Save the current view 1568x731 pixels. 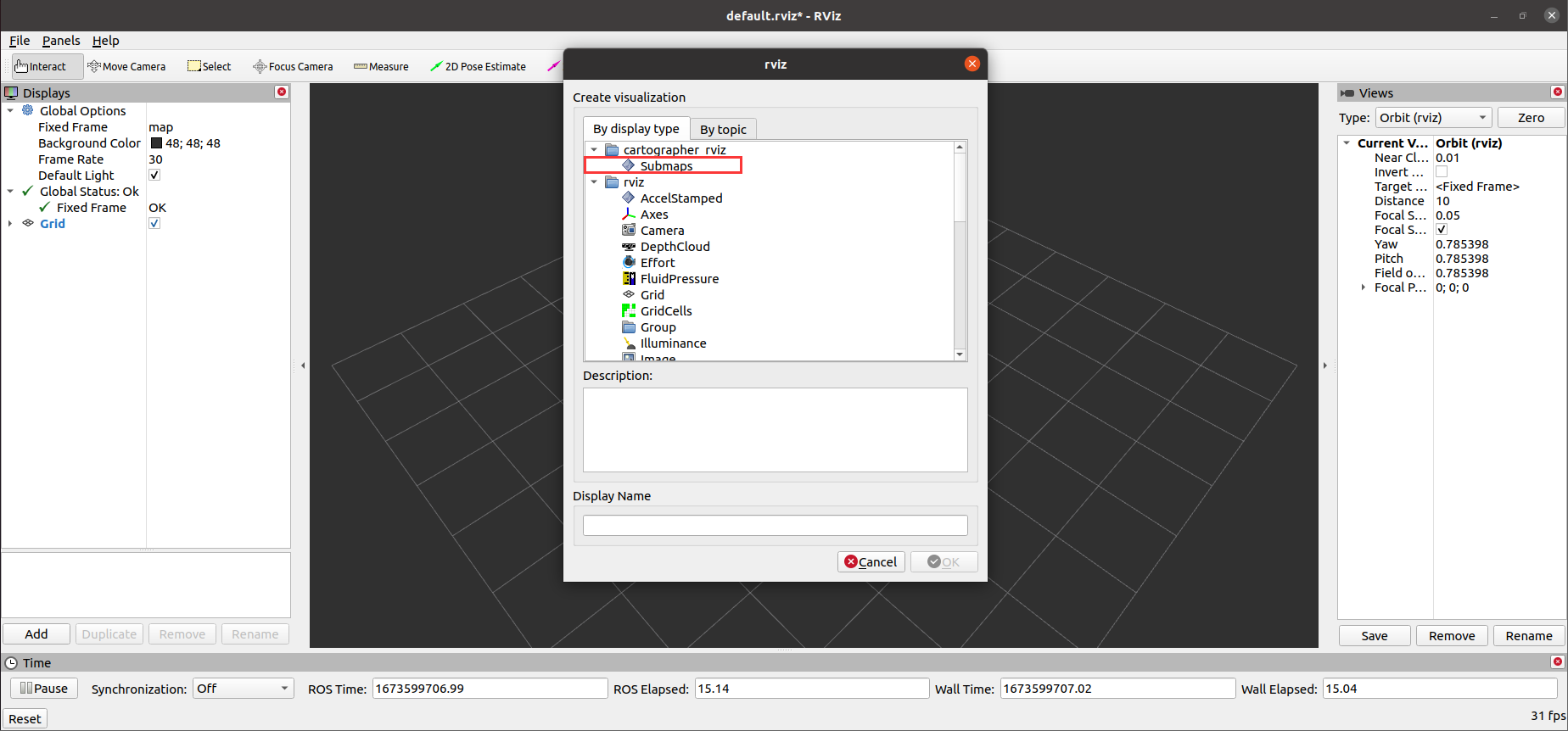pyautogui.click(x=1375, y=635)
